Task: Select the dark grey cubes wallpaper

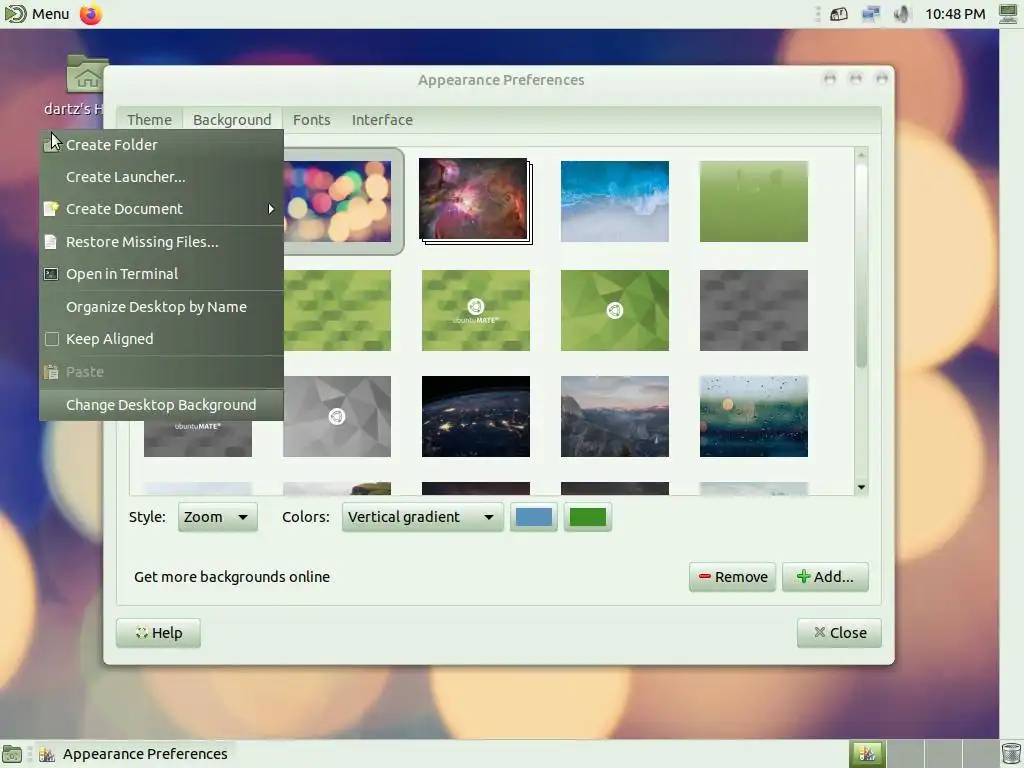Action: point(754,310)
